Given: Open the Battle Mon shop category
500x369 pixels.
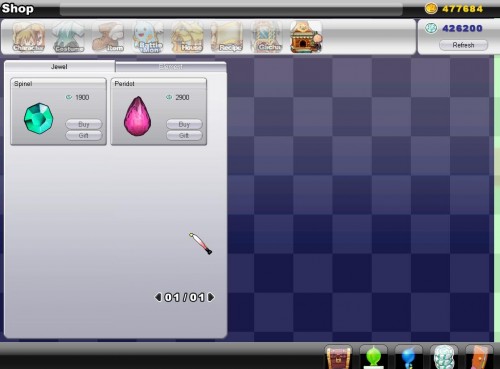Looking at the screenshot, I should [x=148, y=37].
